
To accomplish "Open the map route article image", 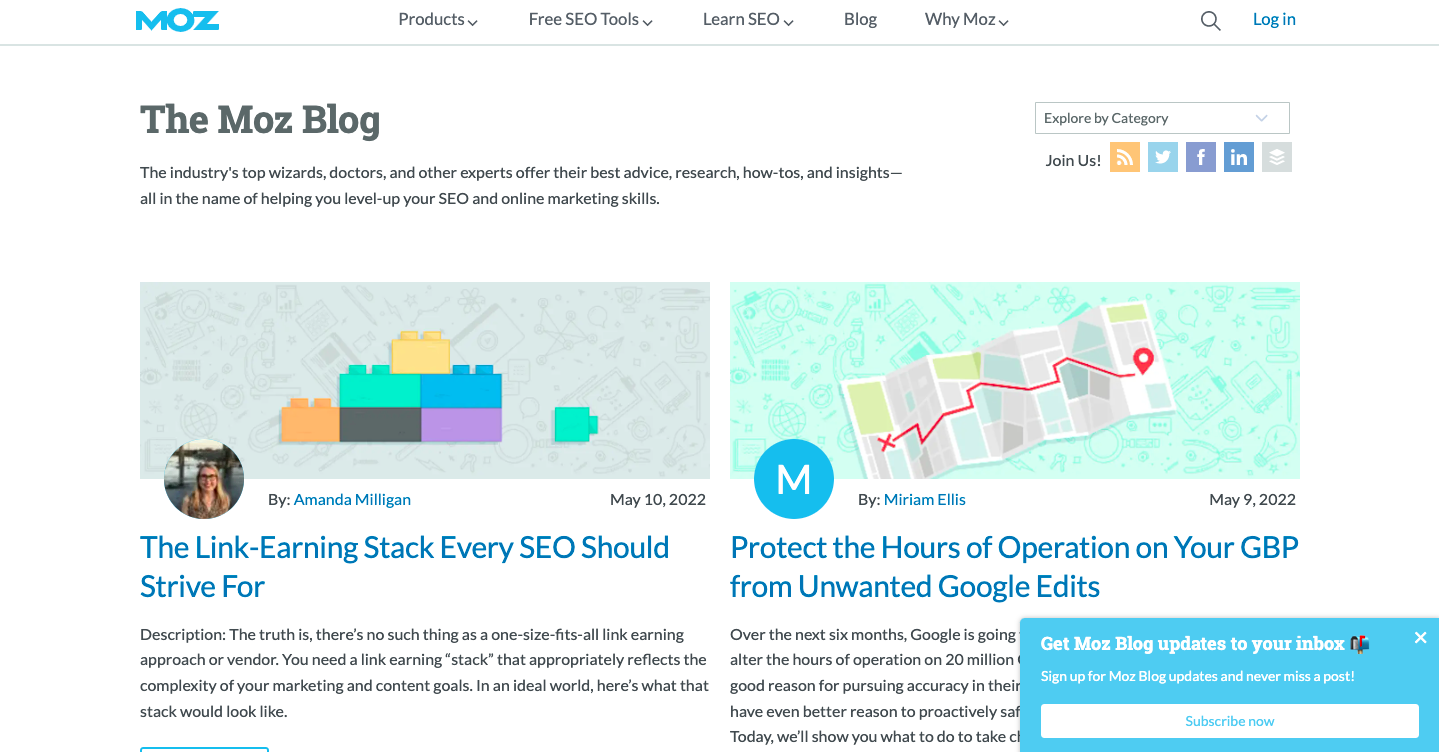I will (1015, 380).
